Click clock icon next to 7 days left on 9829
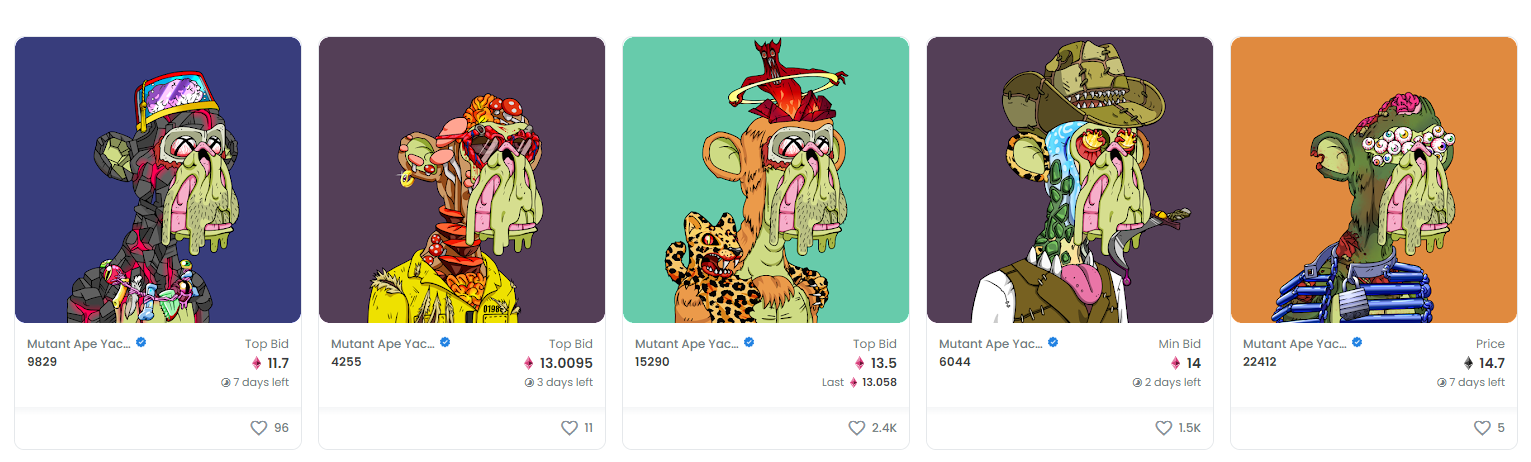The width and height of the screenshot is (1531, 462). point(226,382)
